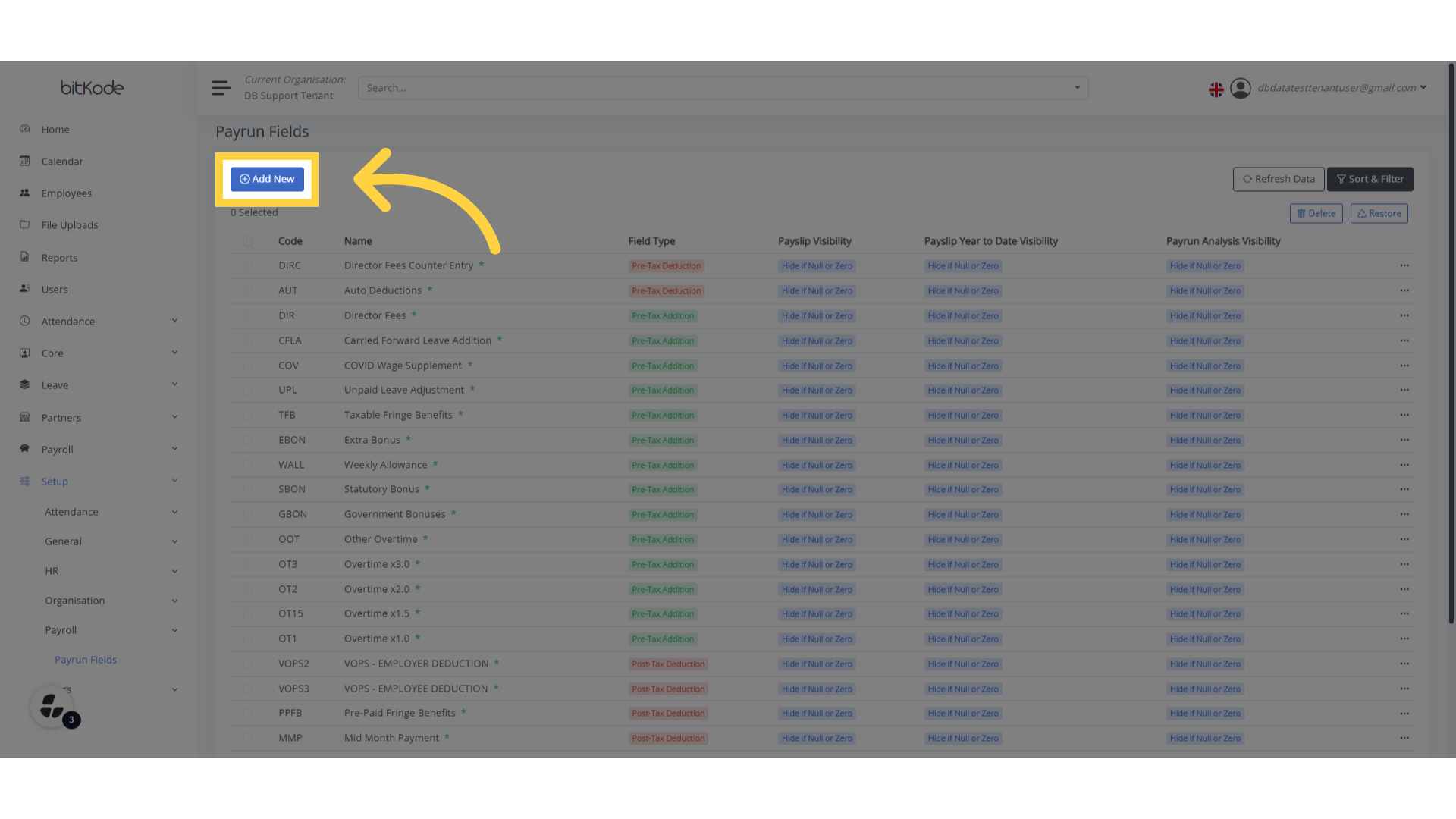The height and width of the screenshot is (819, 1456).
Task: Open the Home page from the sidebar
Action: 25,129
